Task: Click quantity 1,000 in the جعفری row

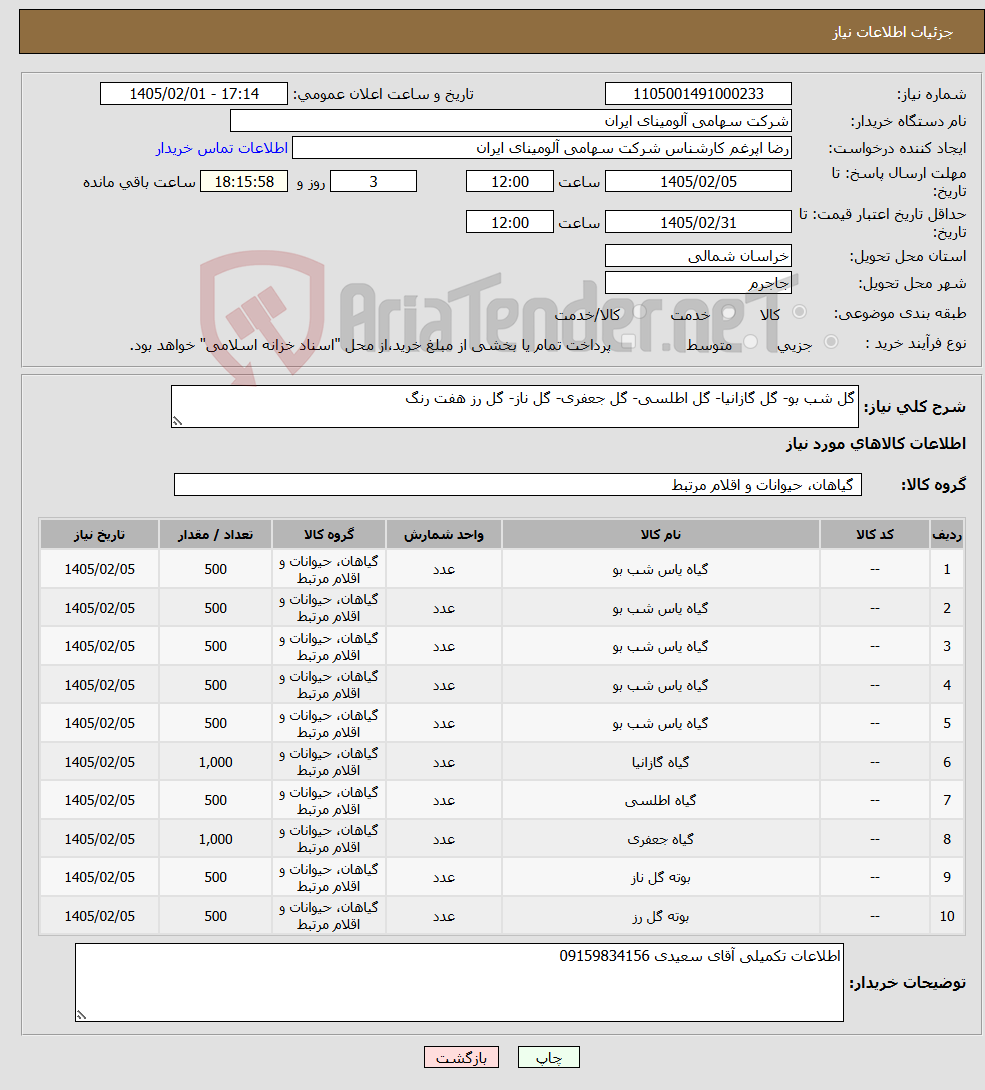Action: tap(215, 840)
